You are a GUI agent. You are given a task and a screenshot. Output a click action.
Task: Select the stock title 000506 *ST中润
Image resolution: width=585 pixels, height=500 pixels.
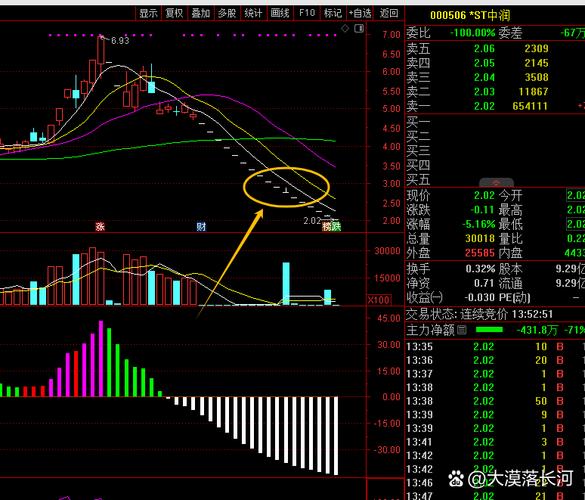click(470, 15)
